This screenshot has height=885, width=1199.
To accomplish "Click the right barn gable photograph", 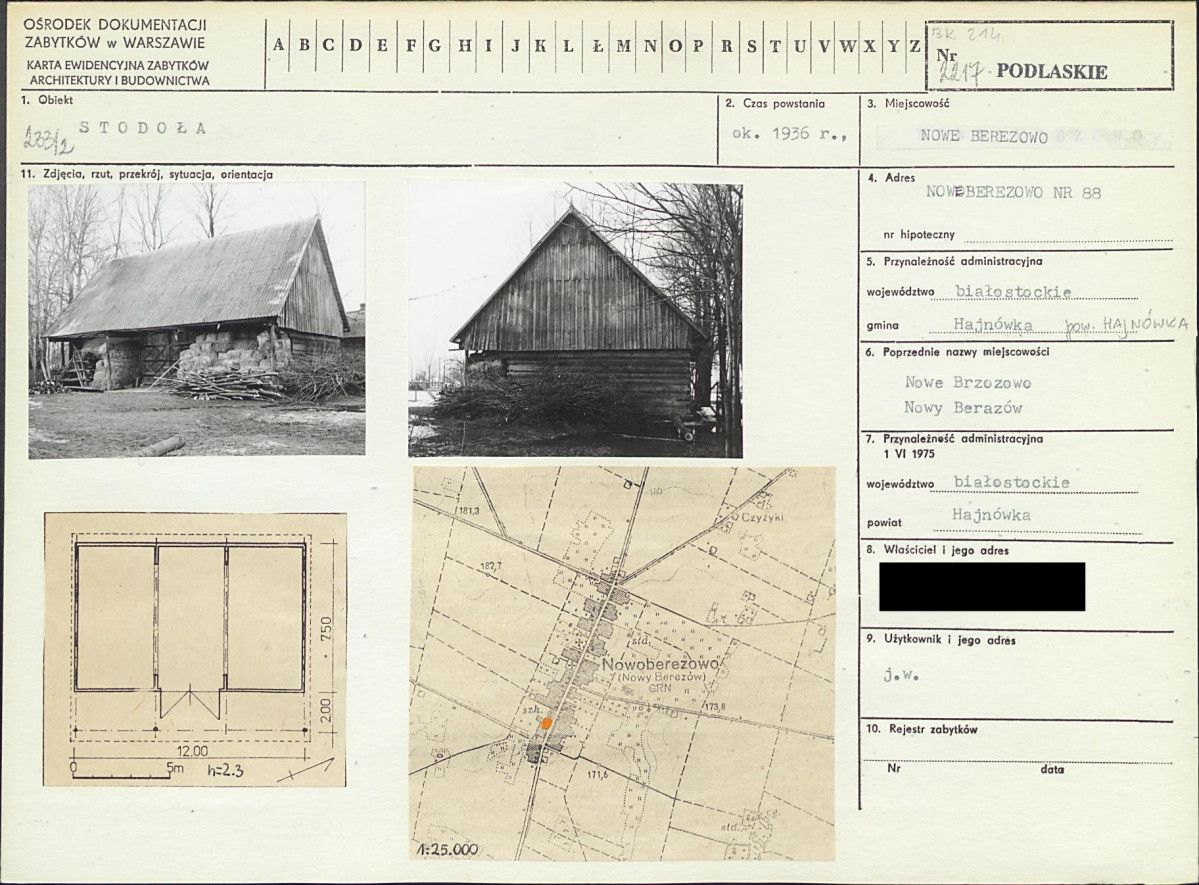I will tap(575, 320).
